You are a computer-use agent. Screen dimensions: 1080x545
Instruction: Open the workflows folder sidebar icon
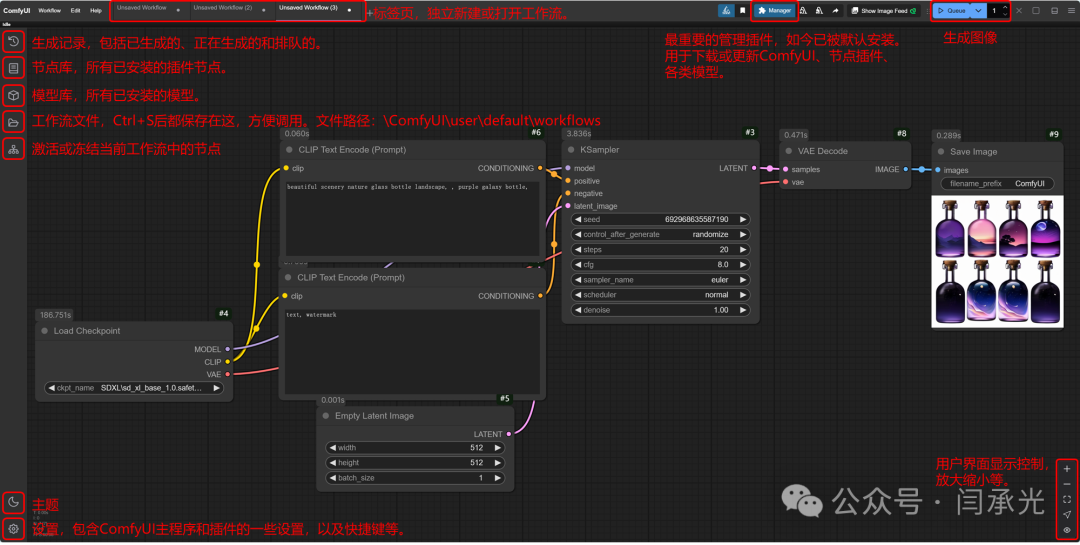13,122
